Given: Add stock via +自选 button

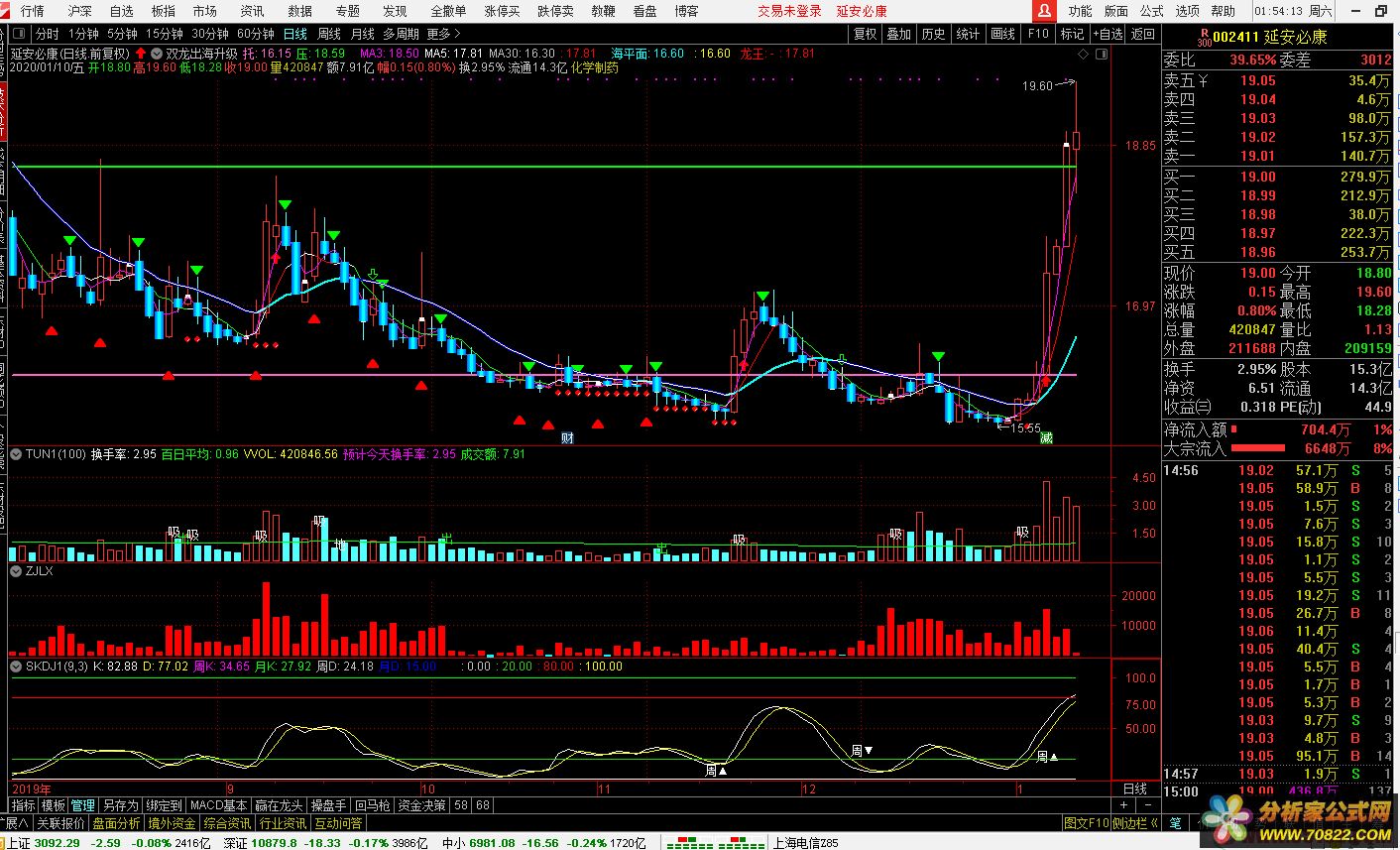Looking at the screenshot, I should tap(1108, 34).
